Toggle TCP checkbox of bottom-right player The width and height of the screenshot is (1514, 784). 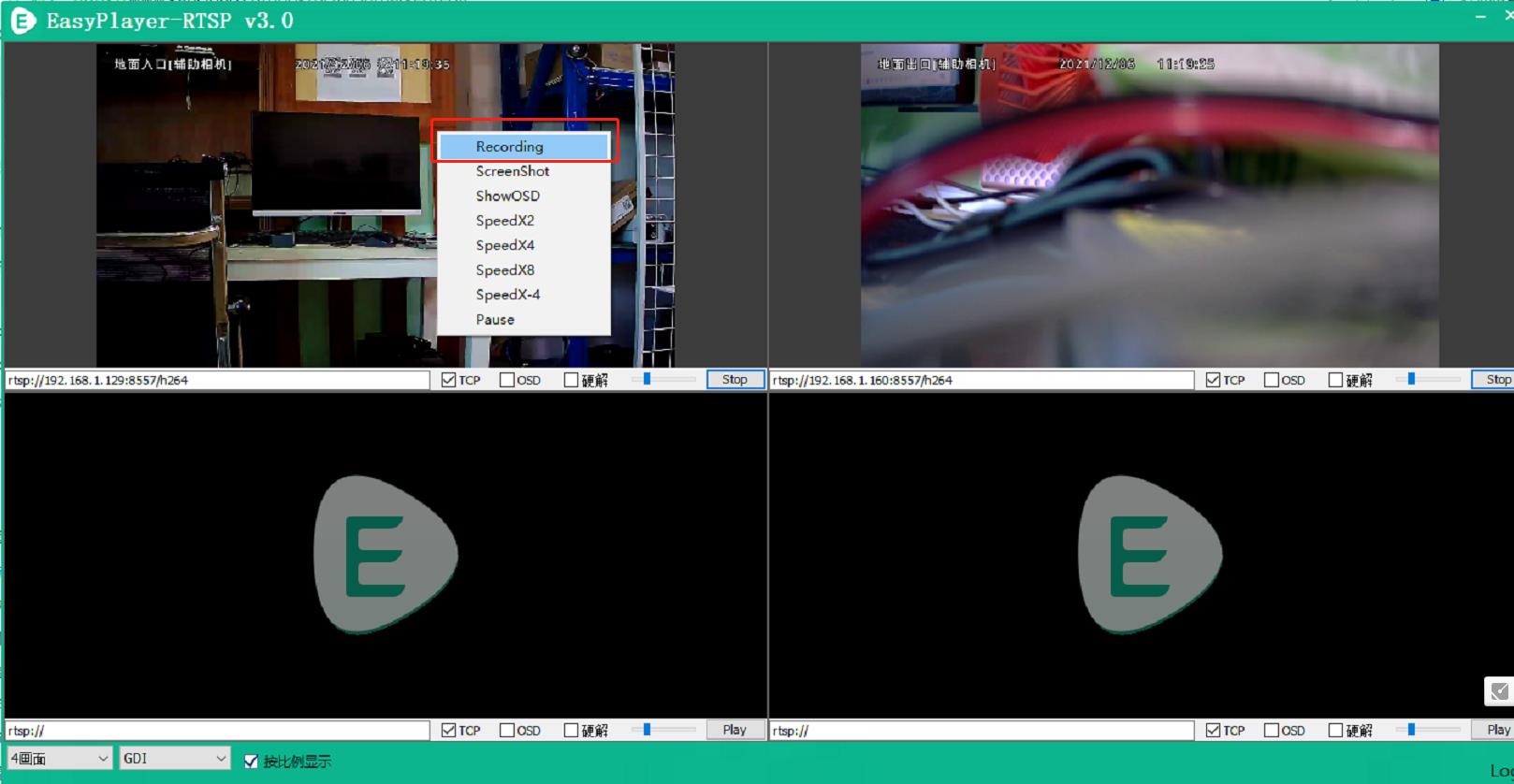tap(1214, 731)
